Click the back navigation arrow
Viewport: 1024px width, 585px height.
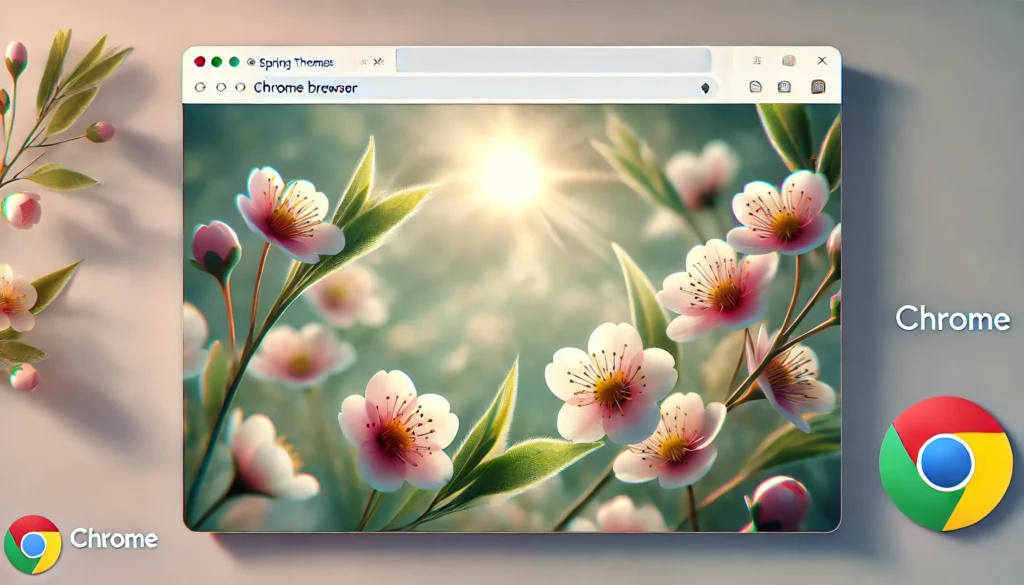(200, 87)
